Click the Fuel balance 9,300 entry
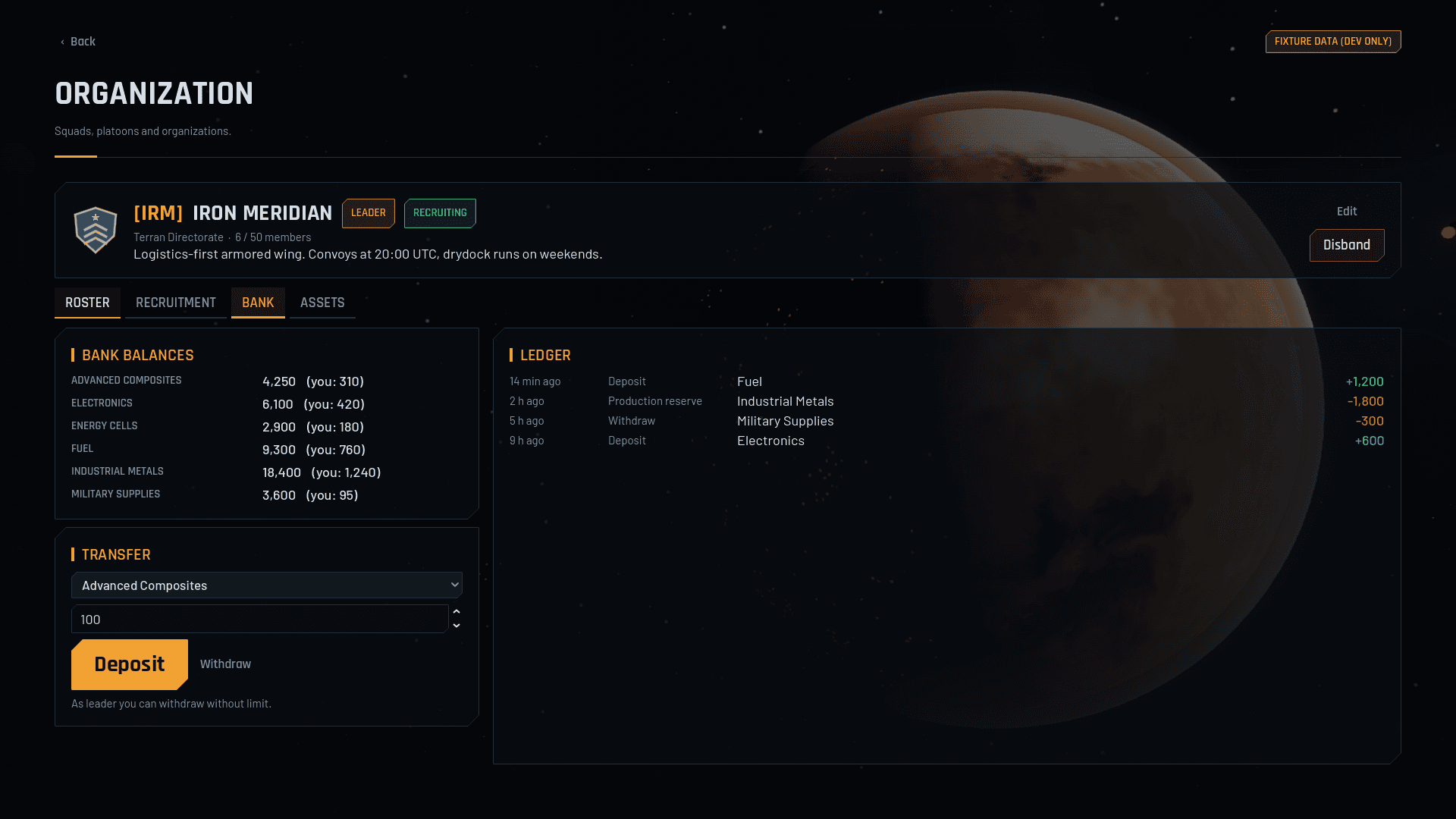Screen dimensions: 1456x819 click(267, 449)
